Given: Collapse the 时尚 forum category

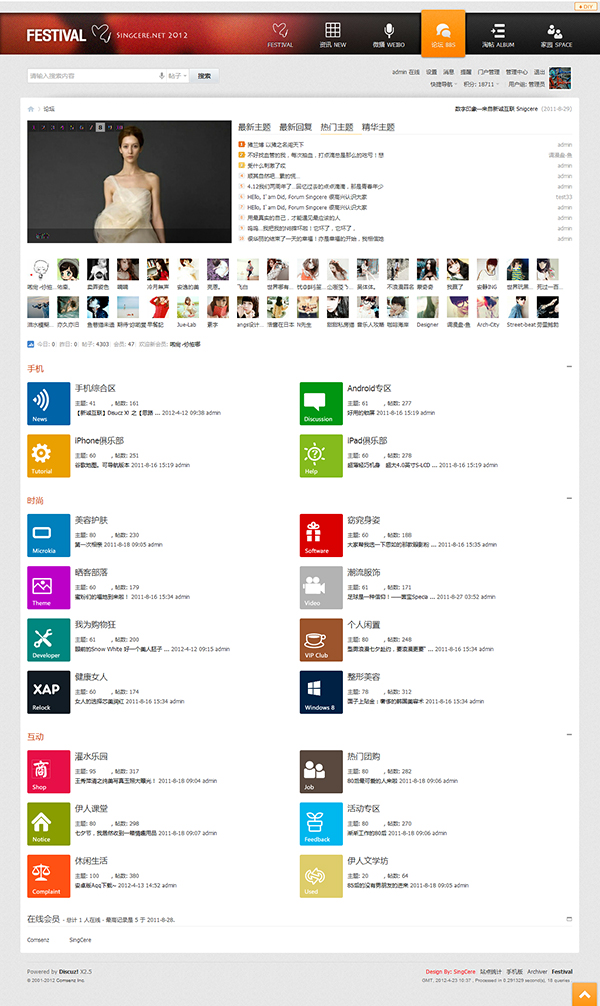Looking at the screenshot, I should [569, 498].
